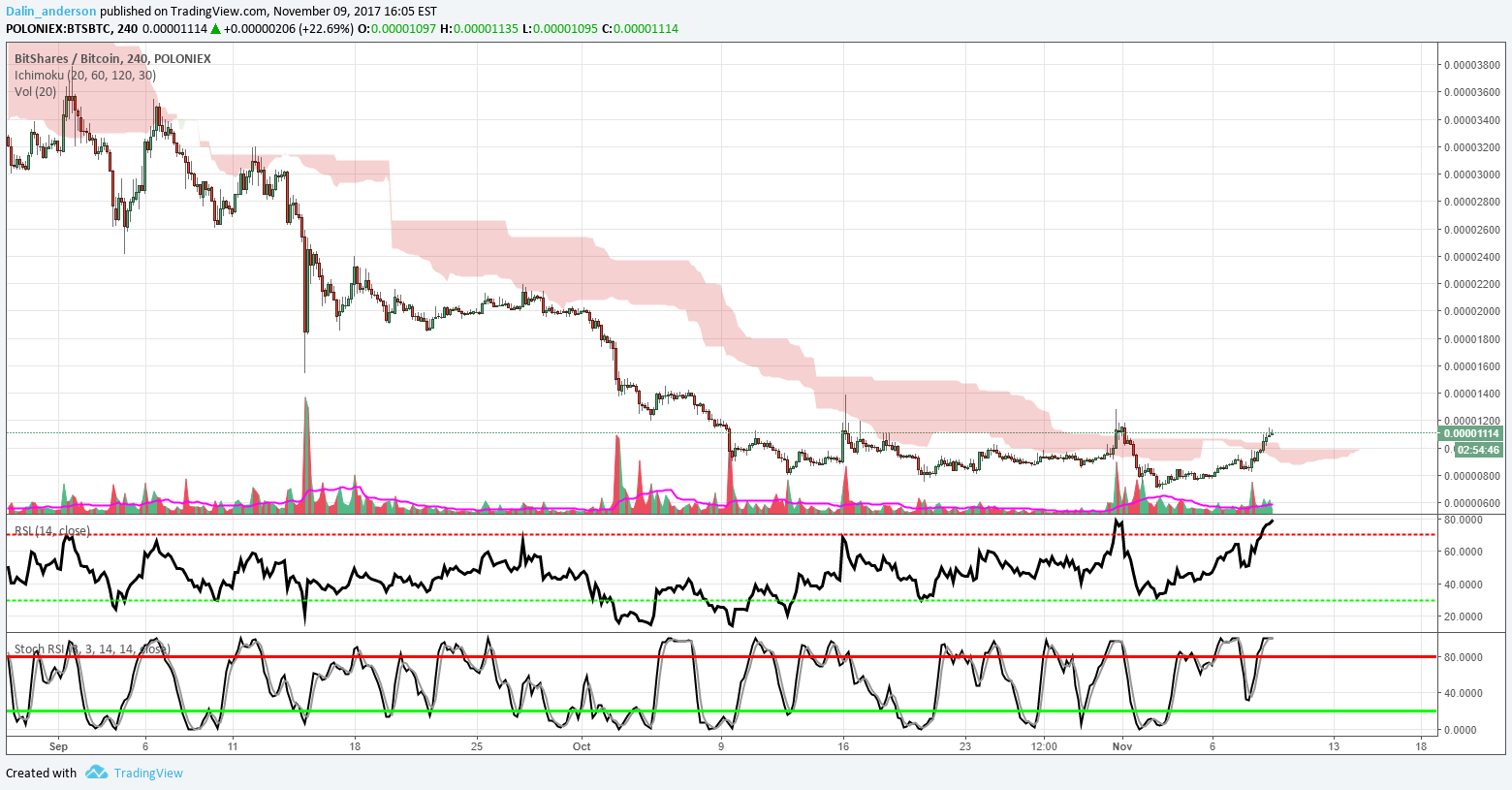
Task: Click the 0.00003600 price axis label
Action: pos(1473,92)
